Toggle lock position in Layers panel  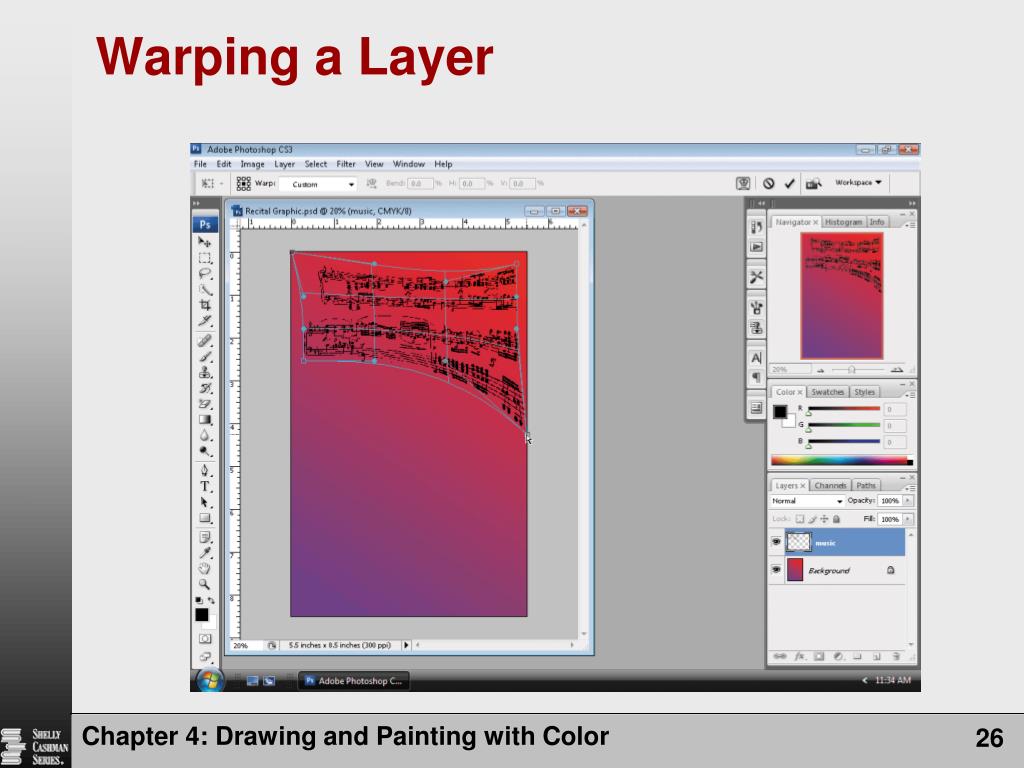click(824, 519)
